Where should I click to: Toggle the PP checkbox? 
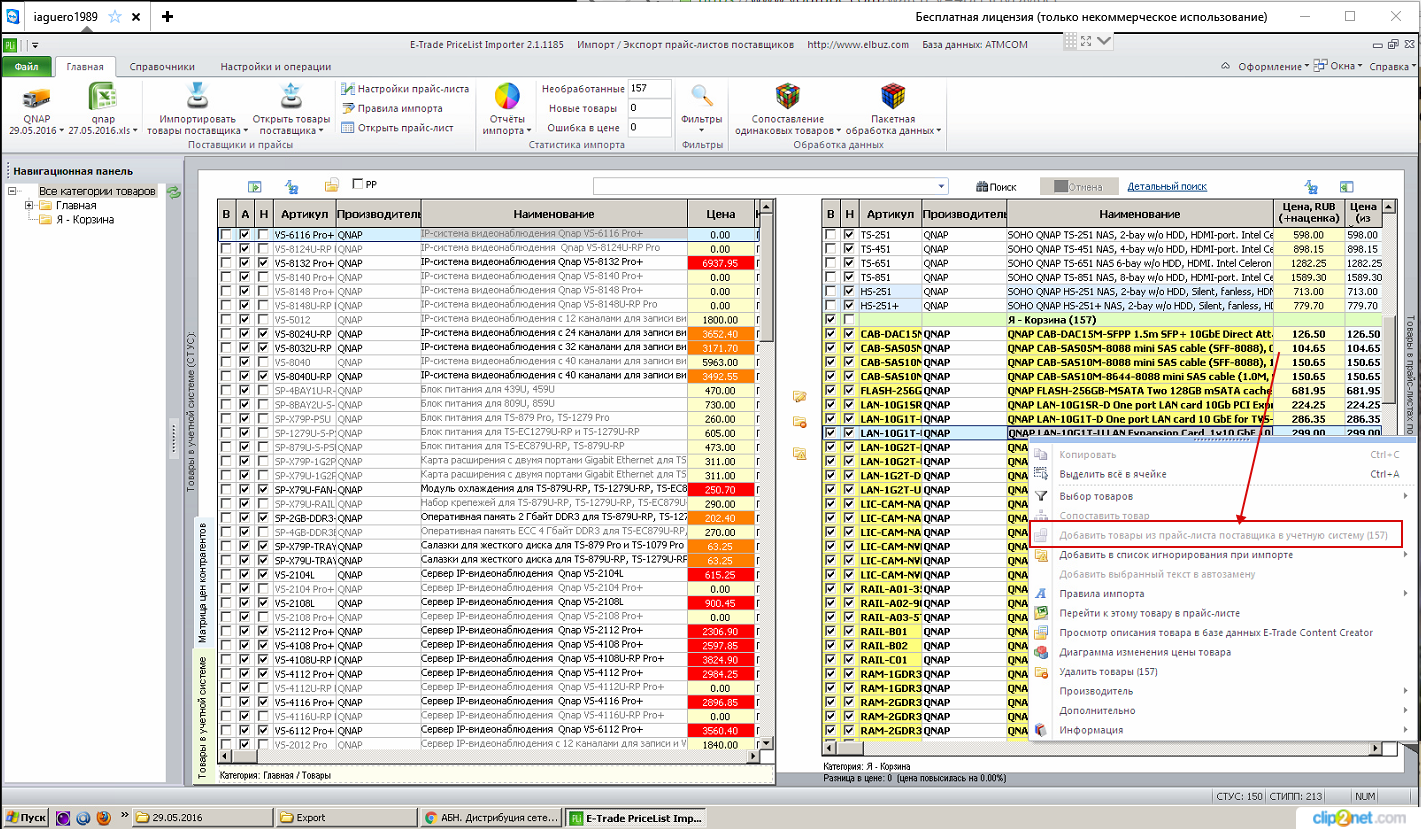(x=359, y=184)
